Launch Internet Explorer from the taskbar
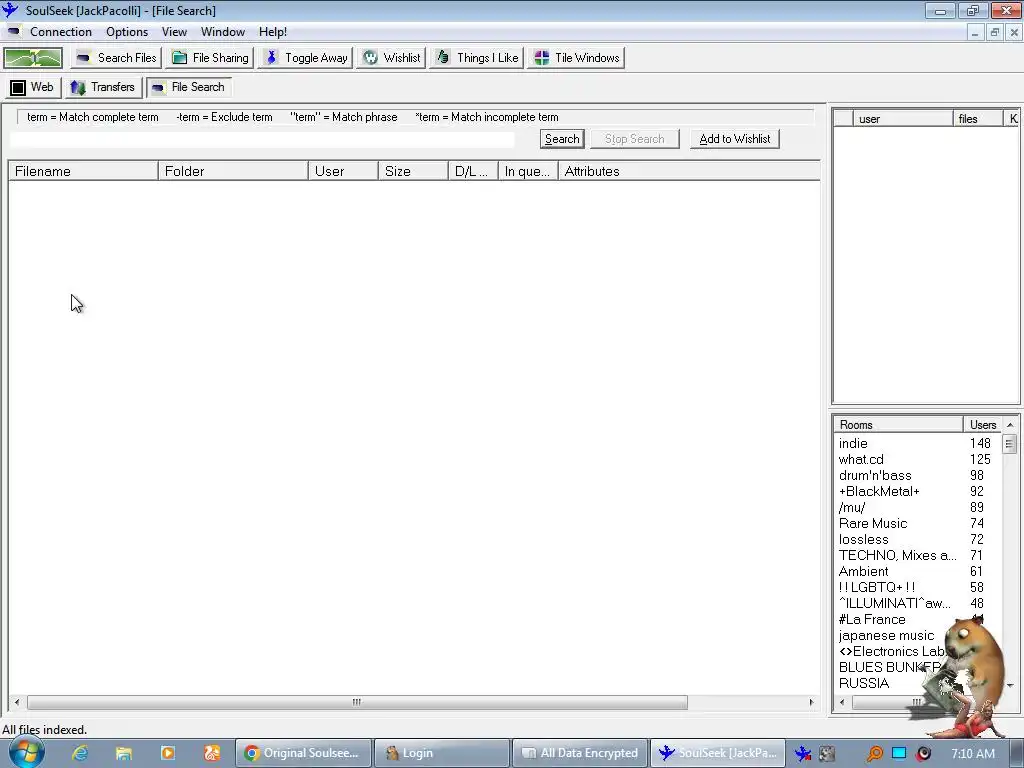Viewport: 1024px width, 768px height. (80, 754)
